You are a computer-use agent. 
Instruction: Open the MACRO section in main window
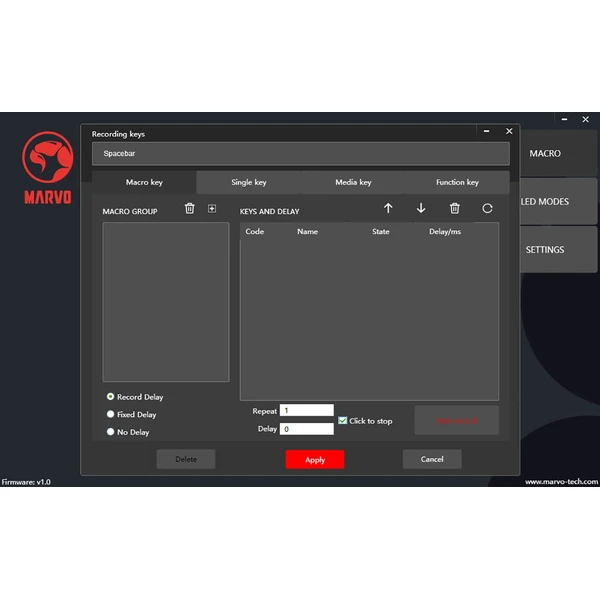558,153
